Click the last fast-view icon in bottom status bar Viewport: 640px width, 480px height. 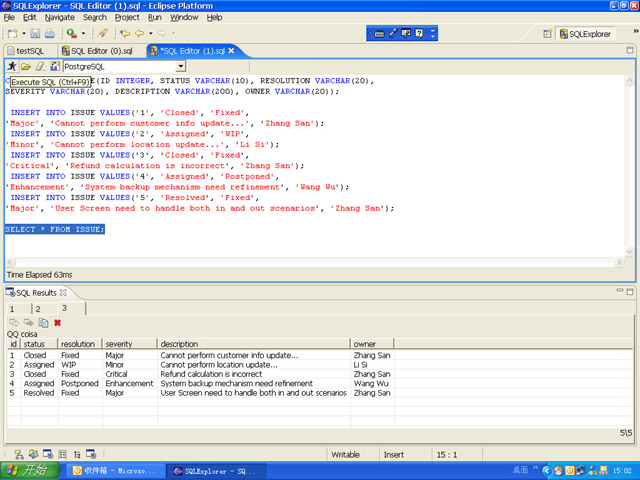tap(91, 454)
